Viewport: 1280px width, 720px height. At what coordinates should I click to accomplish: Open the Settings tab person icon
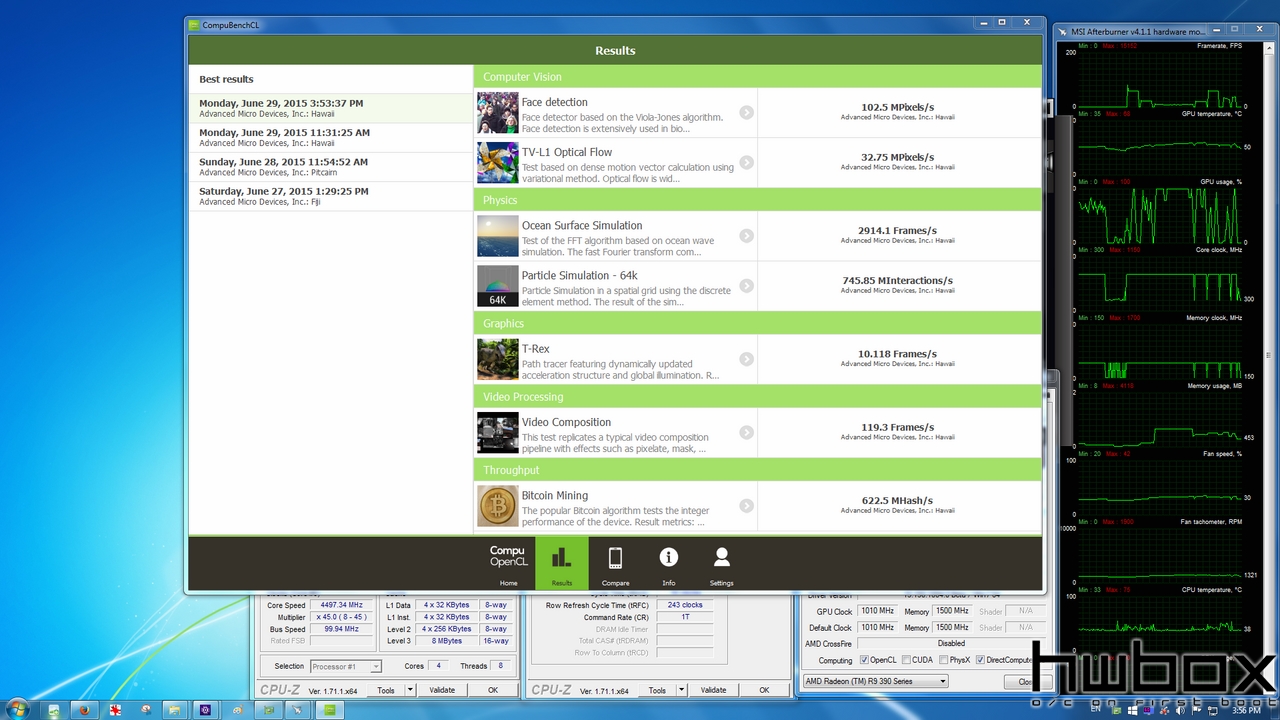(721, 557)
